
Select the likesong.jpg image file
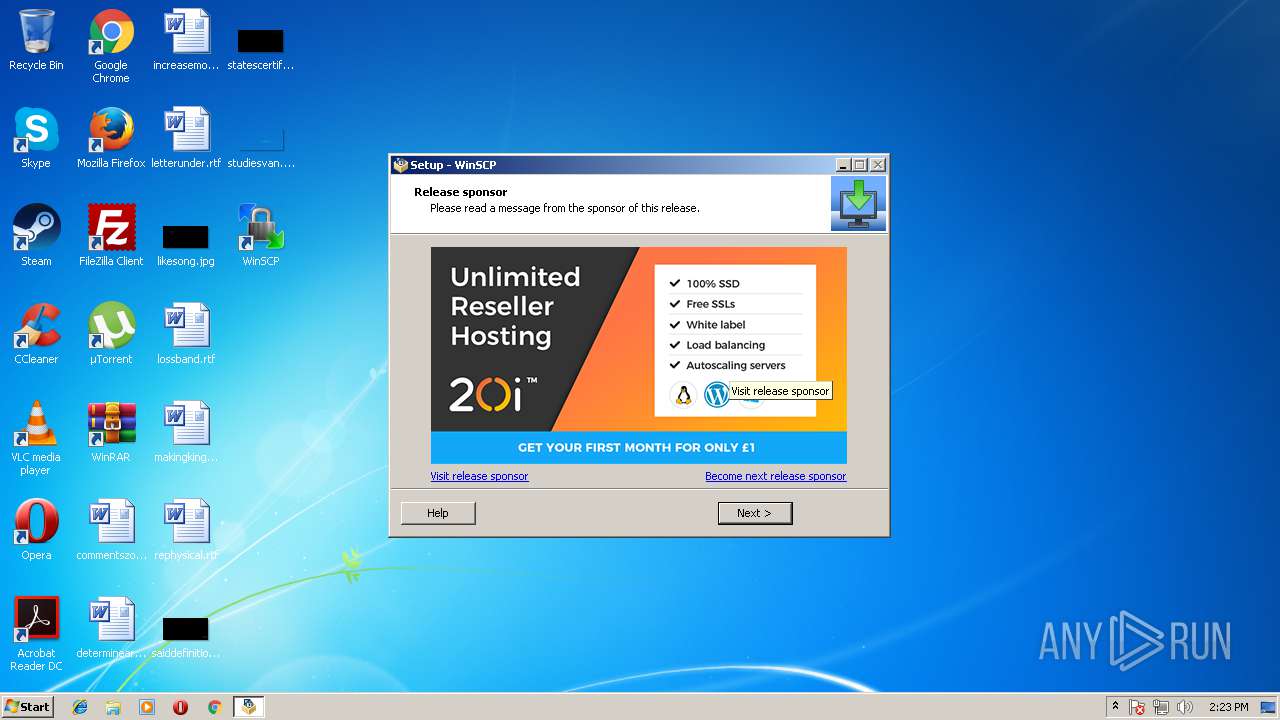point(186,244)
